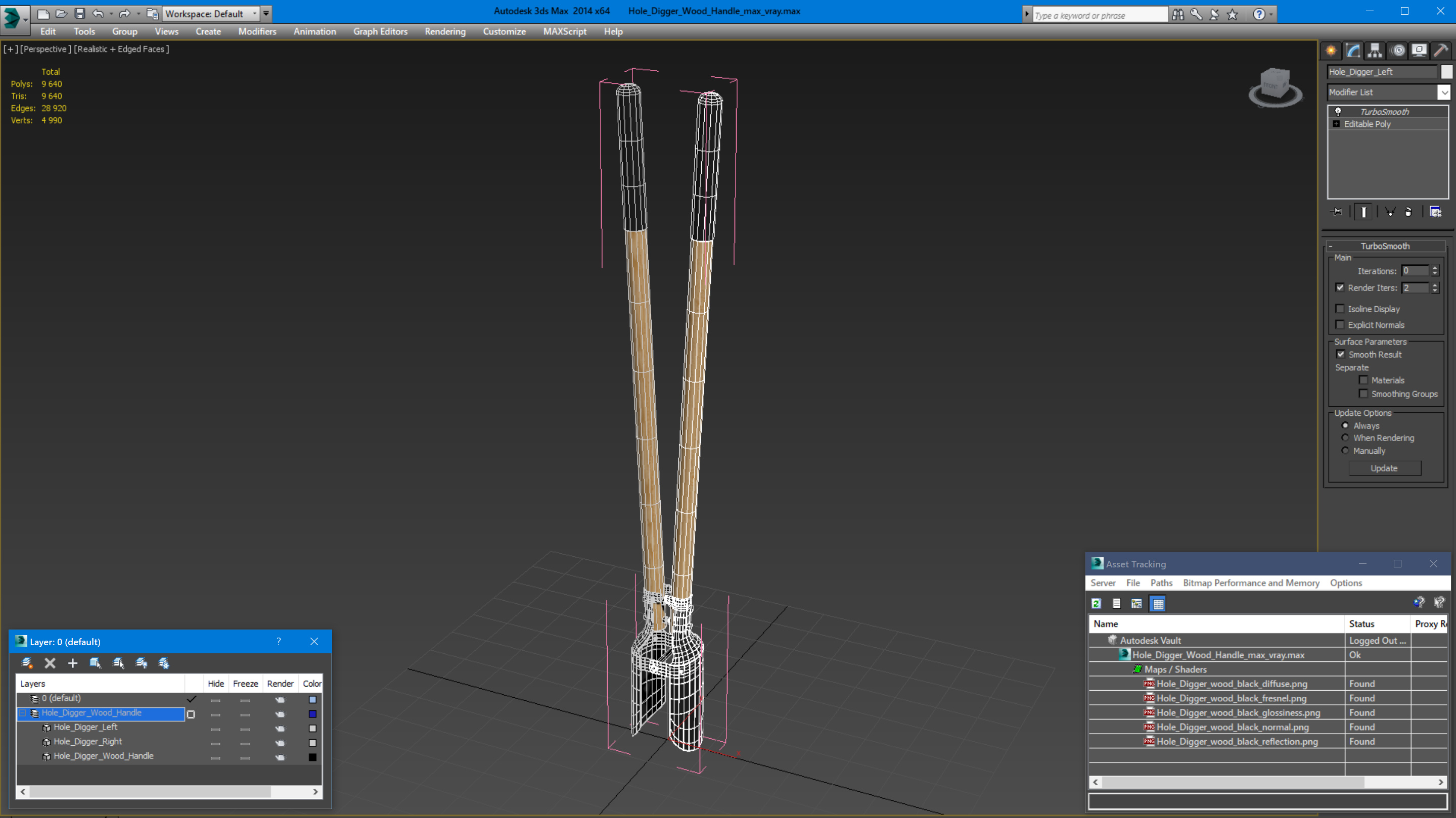Viewport: 1456px width, 818px height.
Task: Uncheck the Smooth Result checkbox
Action: tap(1340, 354)
